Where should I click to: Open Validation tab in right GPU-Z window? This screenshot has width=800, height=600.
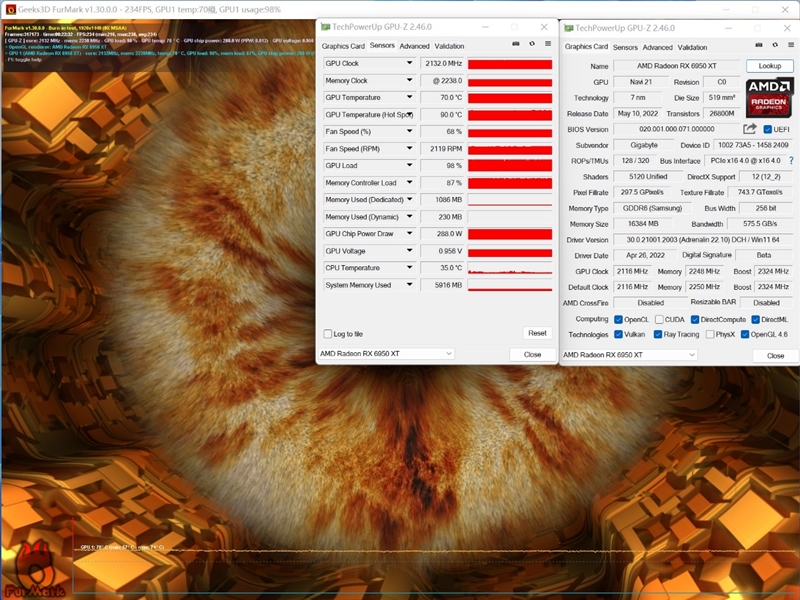(692, 47)
